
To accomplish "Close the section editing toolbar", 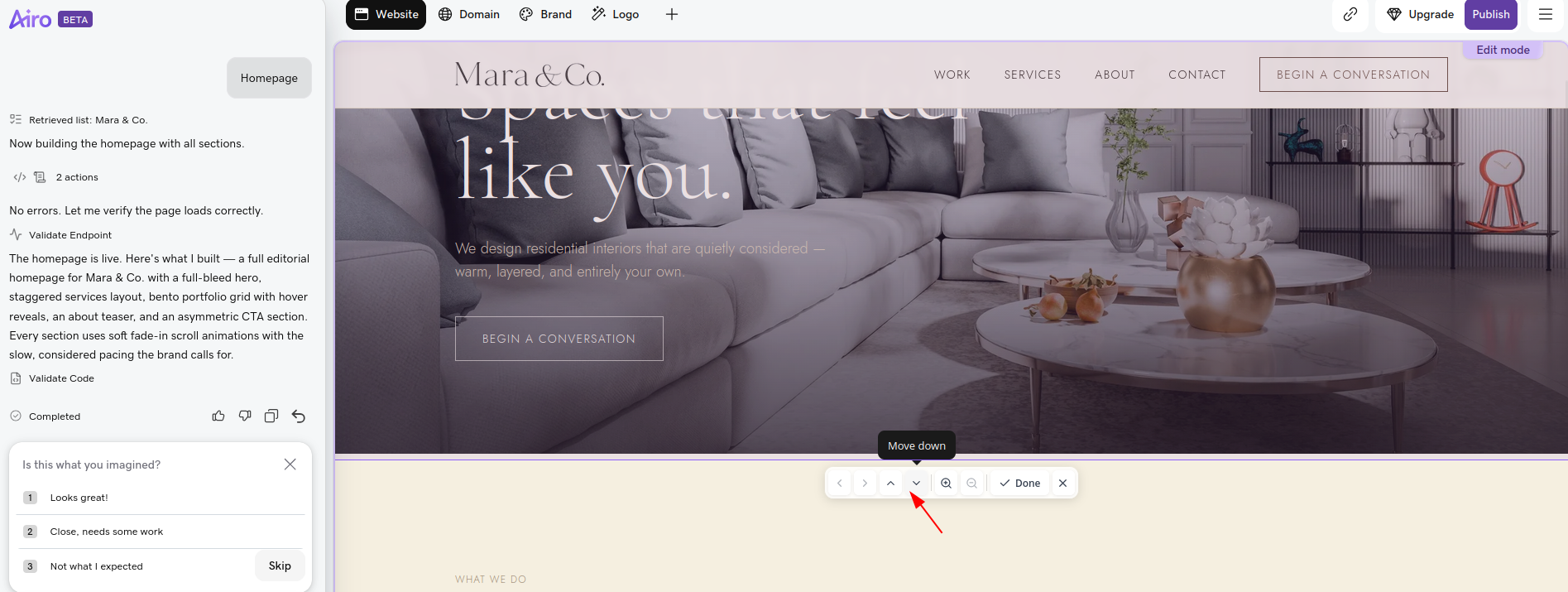I will tap(1063, 484).
